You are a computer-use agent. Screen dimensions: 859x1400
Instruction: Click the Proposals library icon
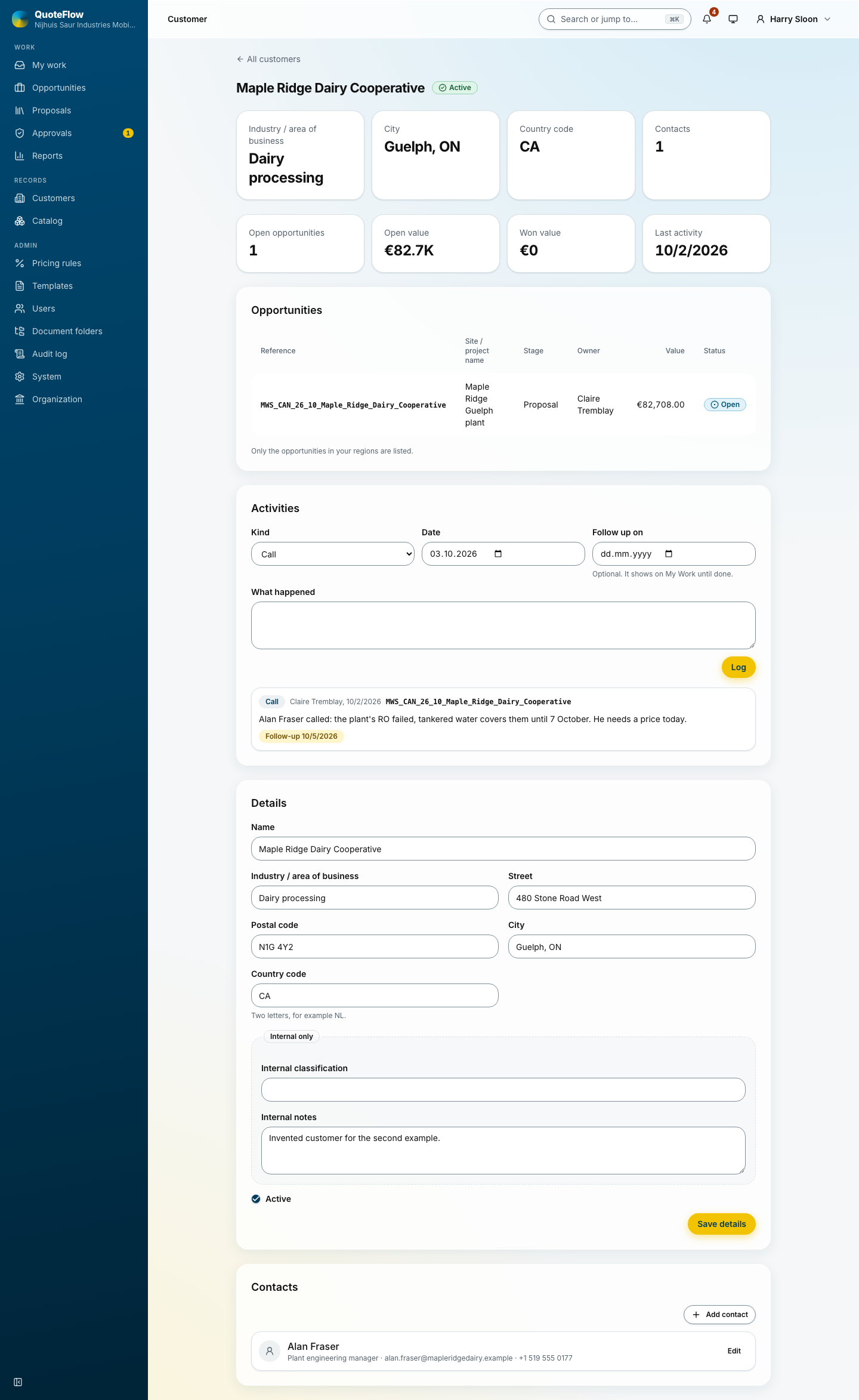[20, 110]
